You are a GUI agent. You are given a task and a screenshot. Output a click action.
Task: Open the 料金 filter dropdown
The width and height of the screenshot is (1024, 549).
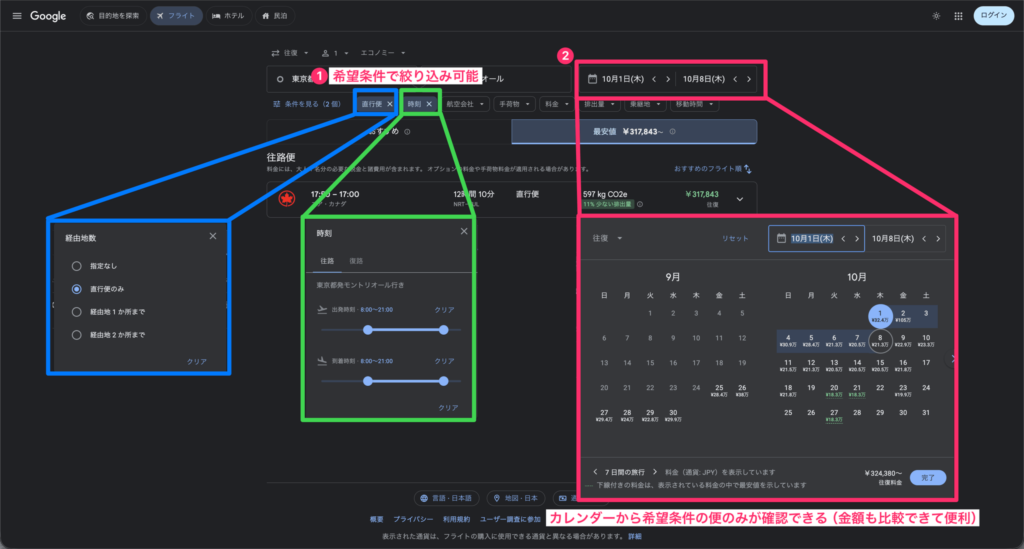tap(556, 104)
